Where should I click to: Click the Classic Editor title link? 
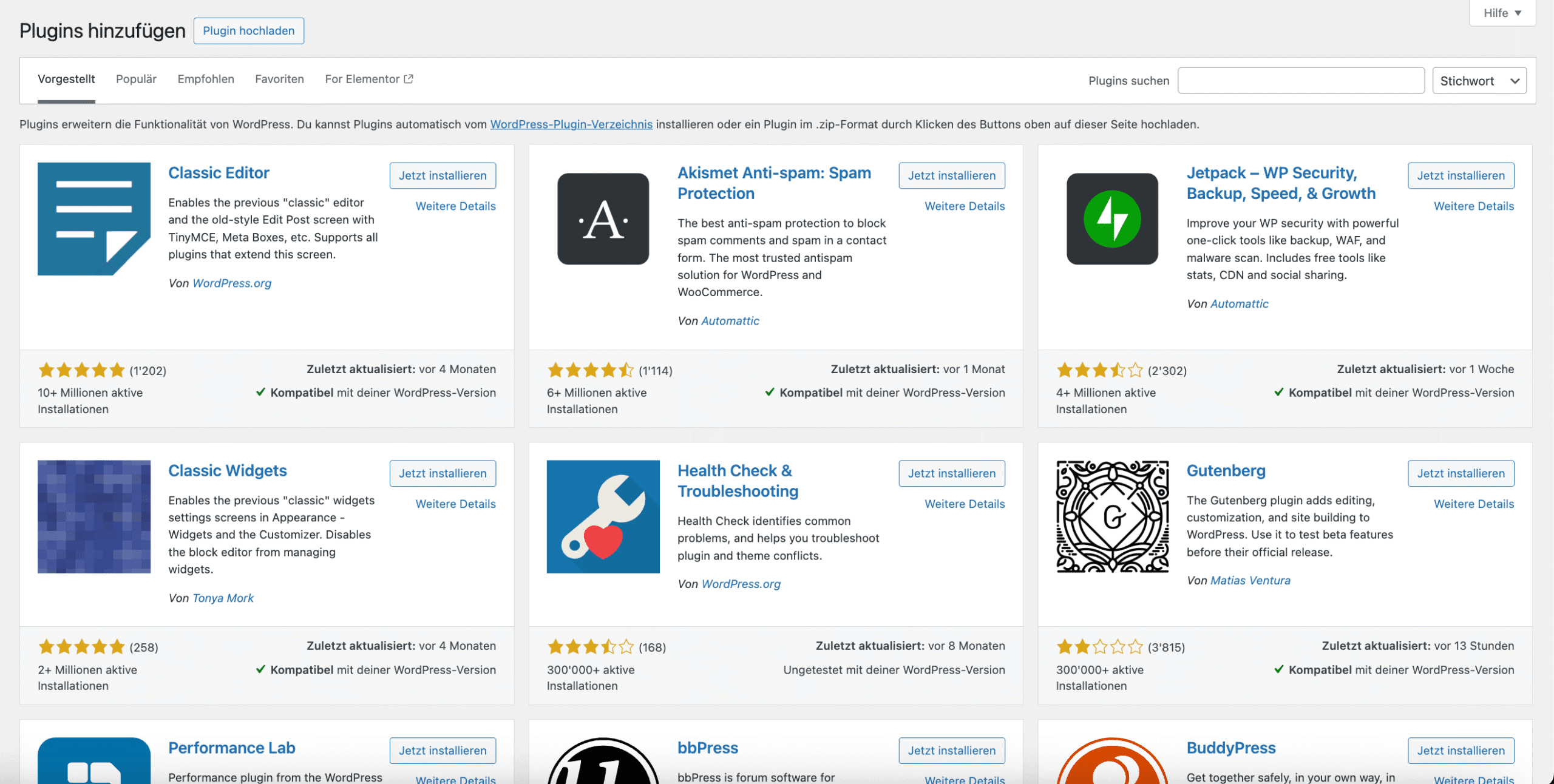point(219,173)
